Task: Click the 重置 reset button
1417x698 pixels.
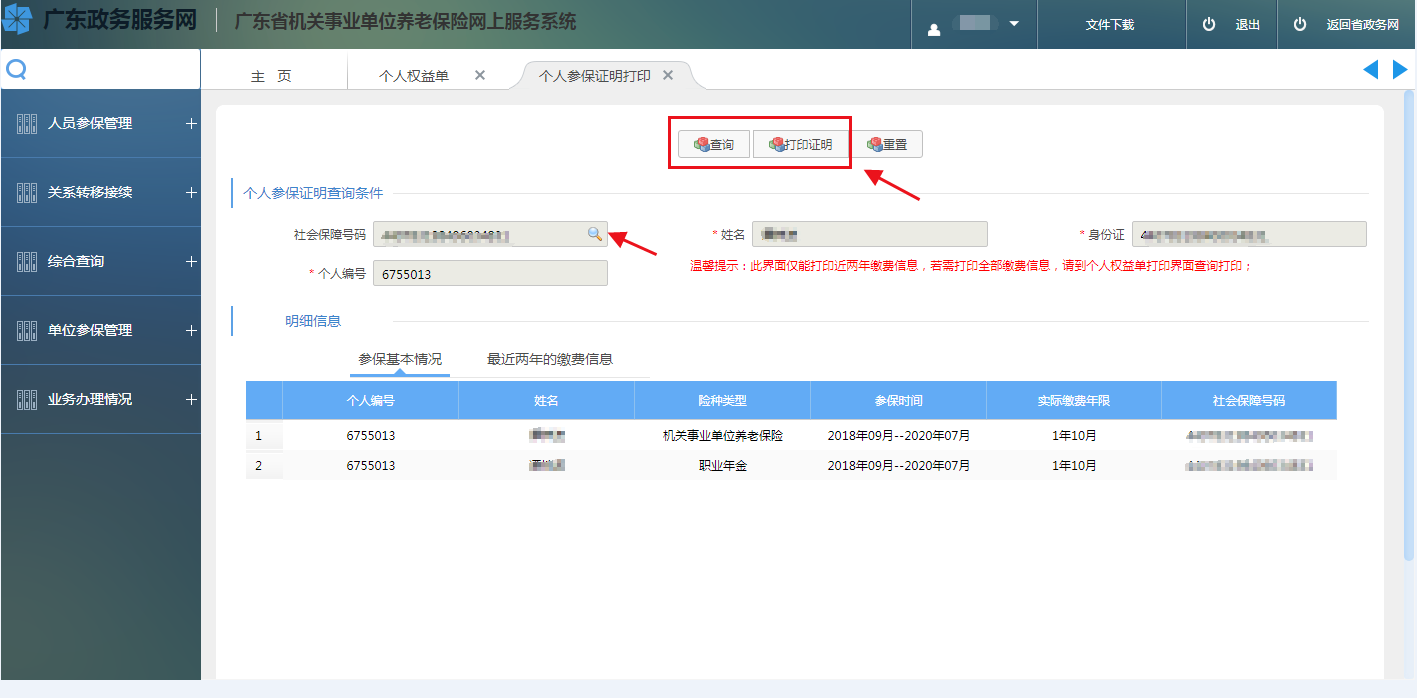Action: [887, 145]
